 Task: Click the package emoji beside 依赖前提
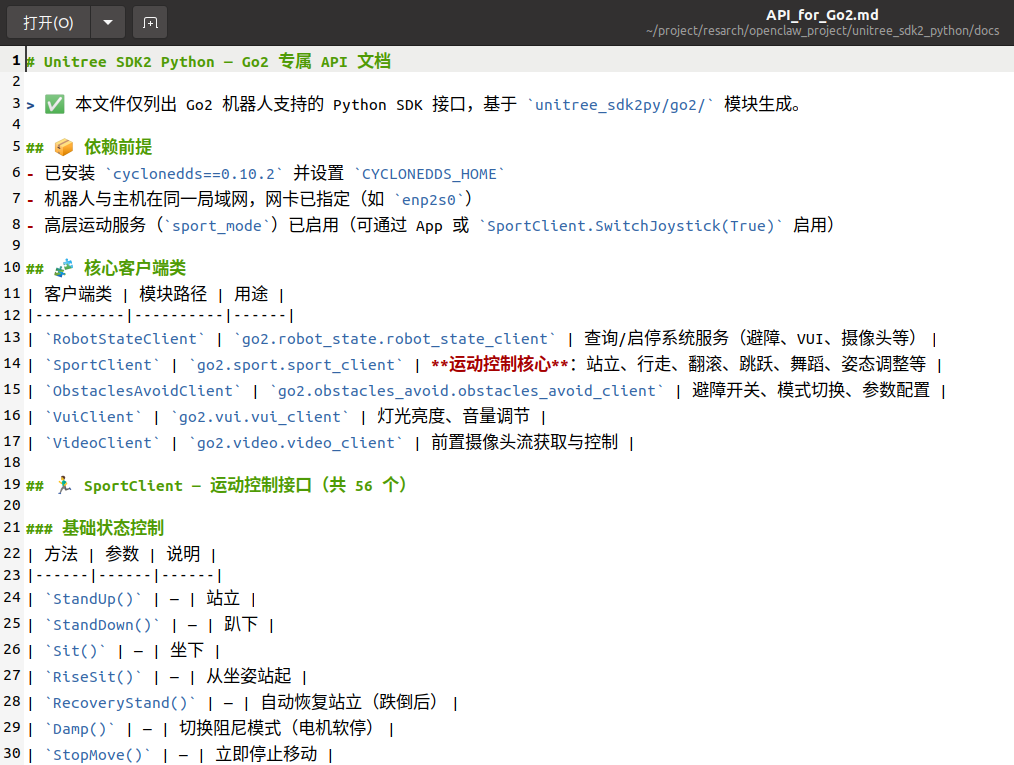(x=63, y=147)
